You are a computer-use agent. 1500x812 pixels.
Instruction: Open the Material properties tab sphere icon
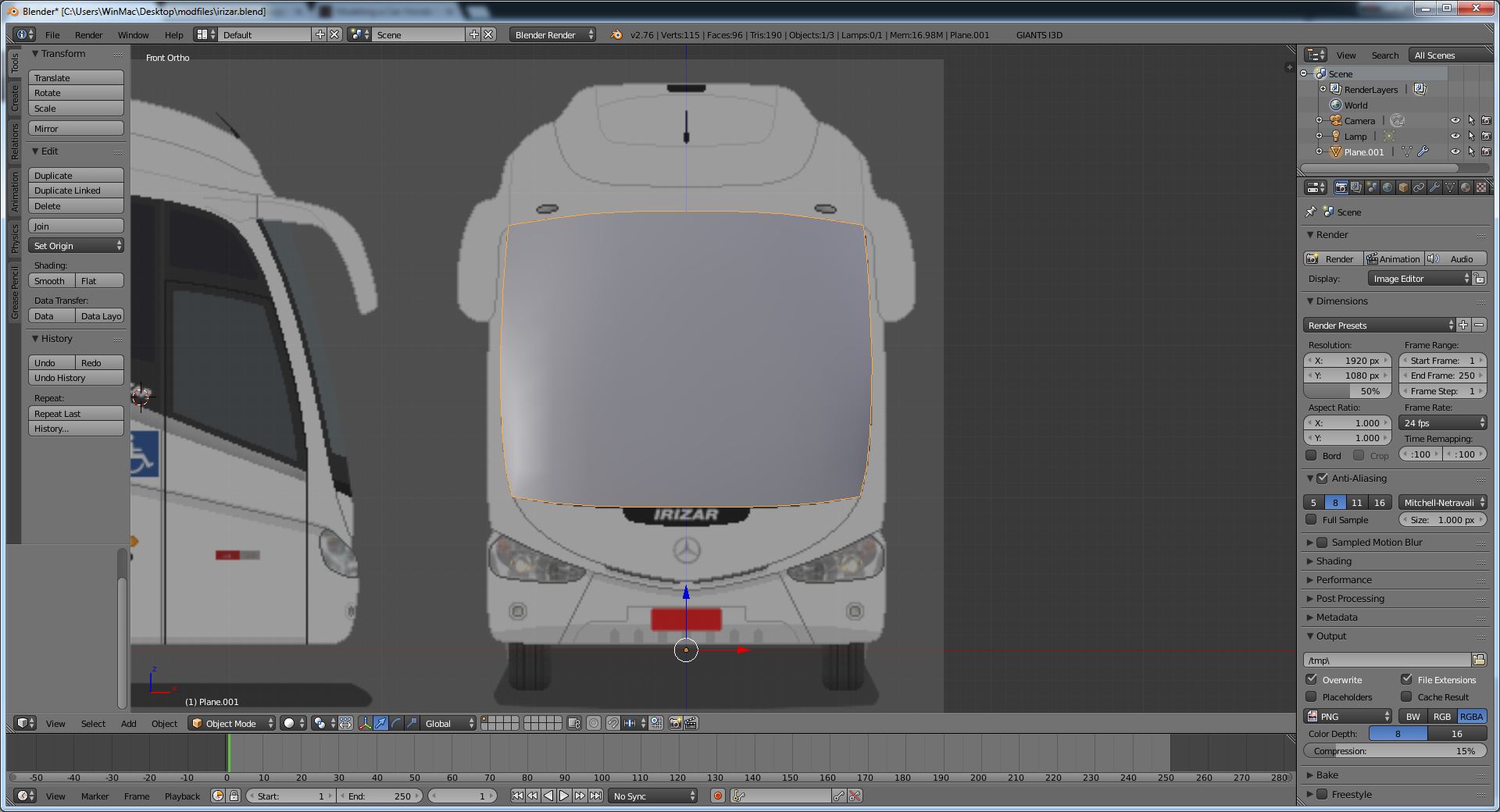point(1466,187)
